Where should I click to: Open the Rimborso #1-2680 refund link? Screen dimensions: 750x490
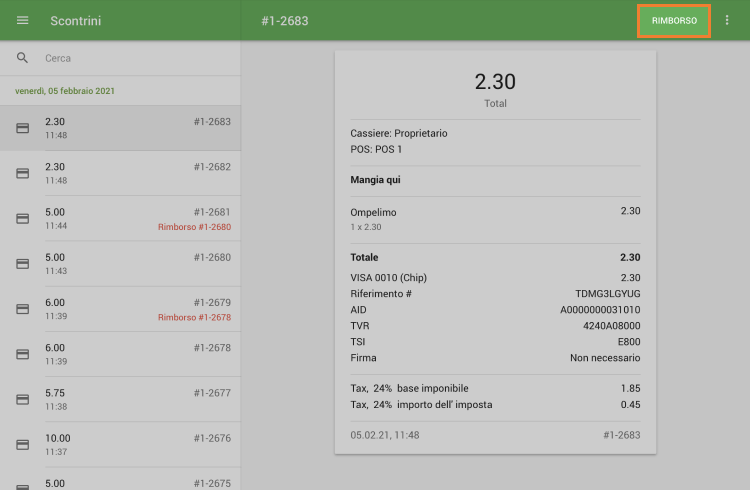(x=194, y=227)
